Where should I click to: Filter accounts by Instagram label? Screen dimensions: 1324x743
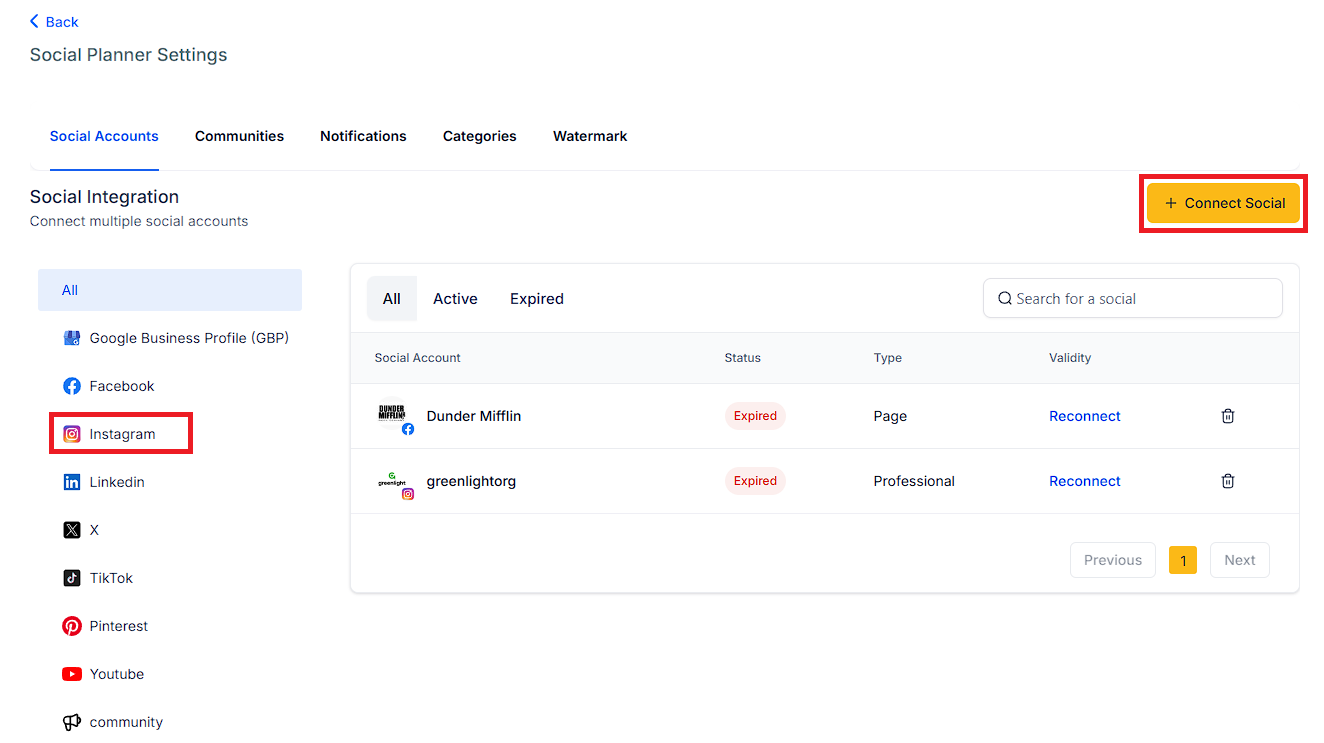coord(122,434)
